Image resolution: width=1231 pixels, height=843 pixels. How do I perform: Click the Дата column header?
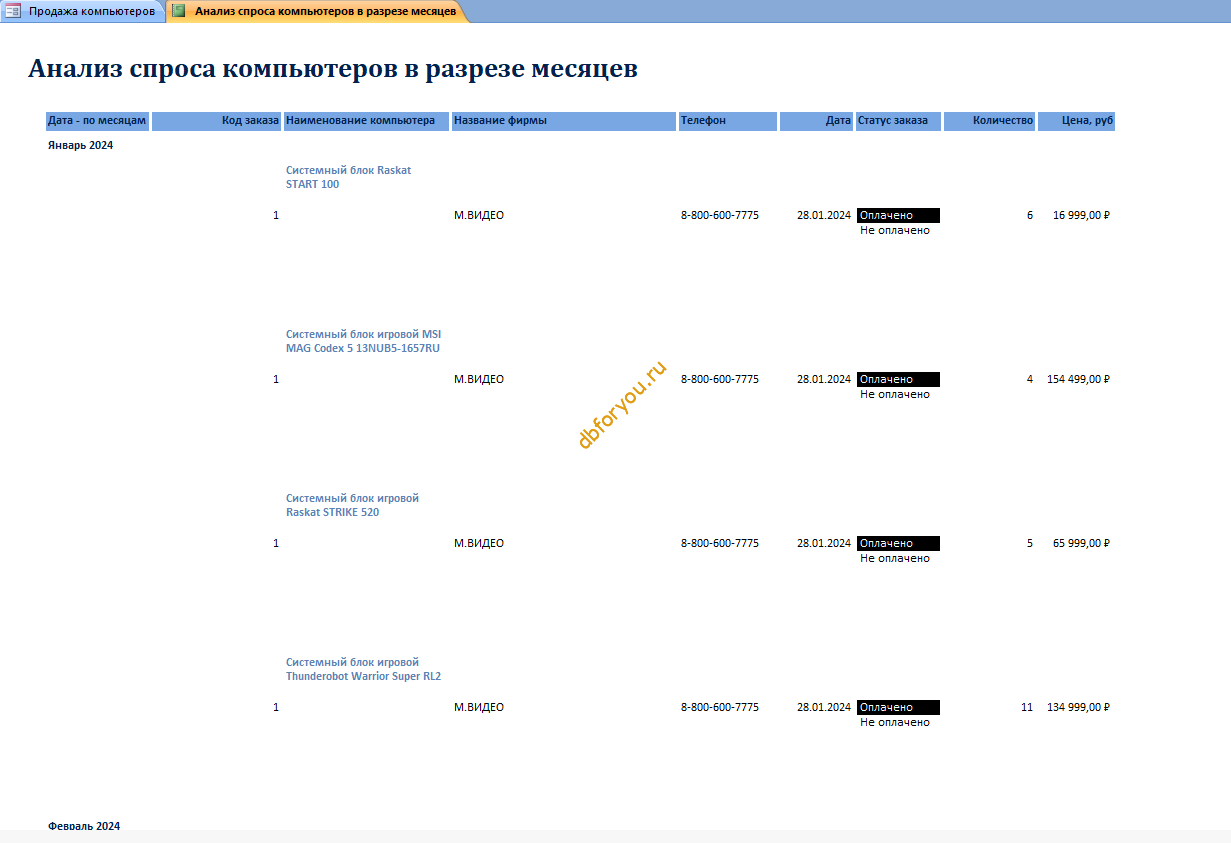click(817, 121)
